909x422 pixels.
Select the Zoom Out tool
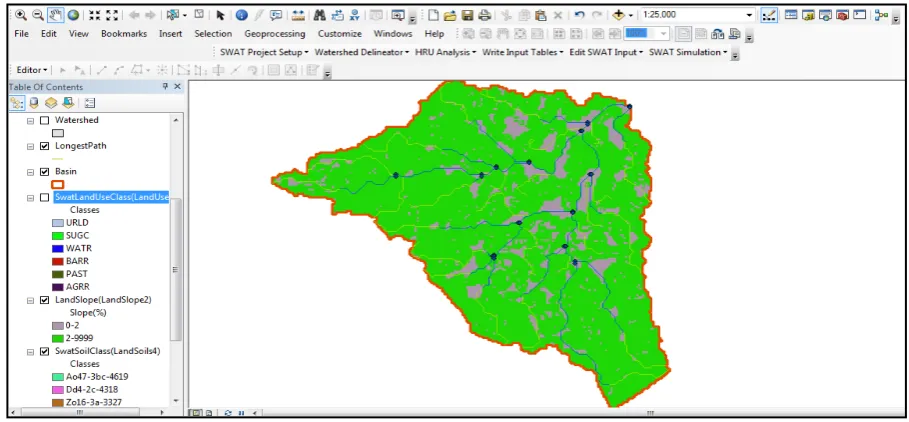(x=38, y=15)
